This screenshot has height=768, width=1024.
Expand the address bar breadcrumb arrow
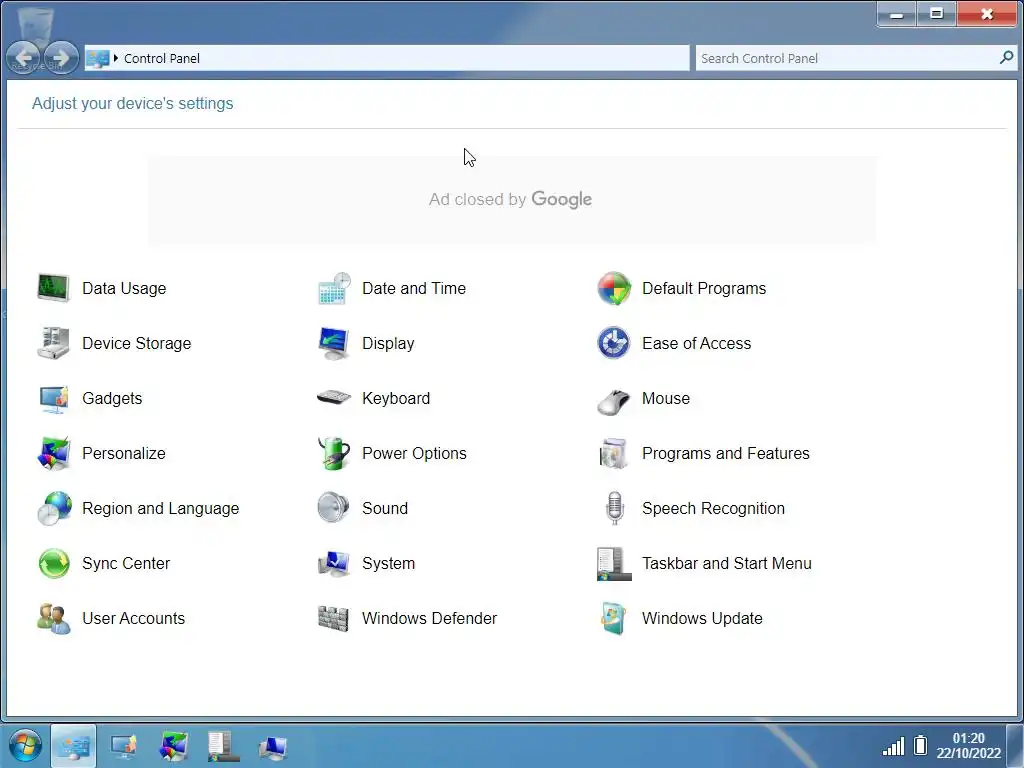point(116,58)
